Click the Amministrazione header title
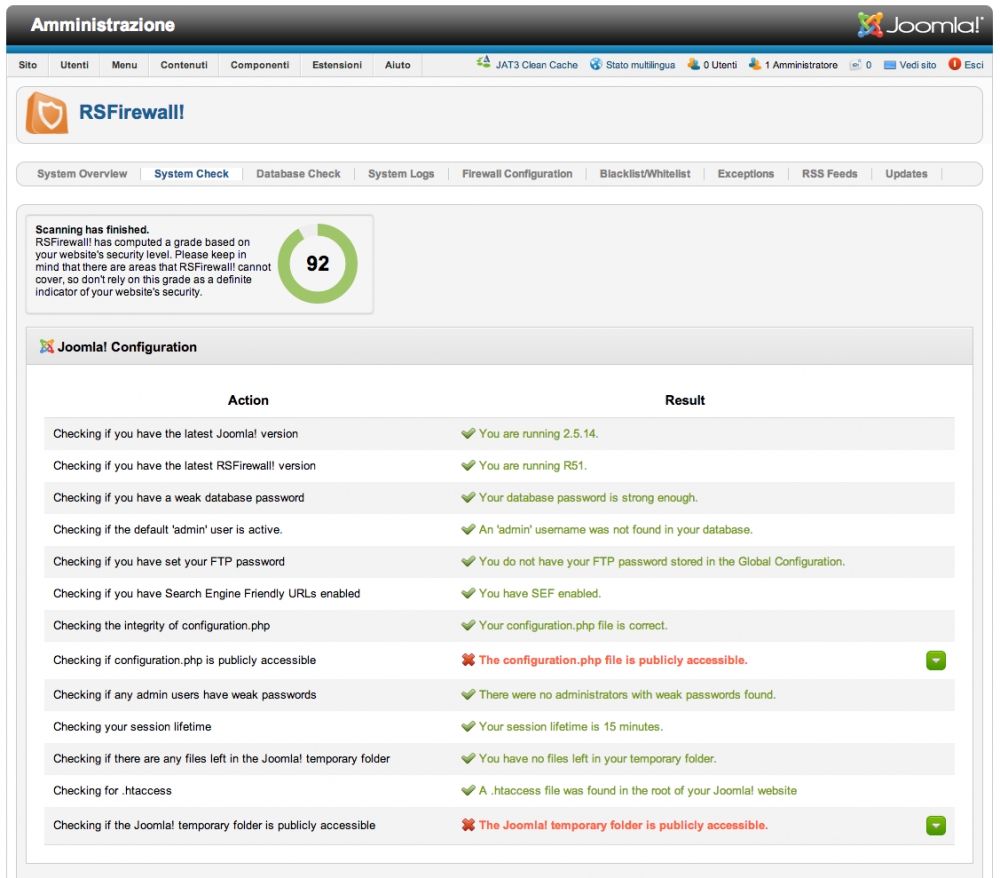This screenshot has width=1000, height=878. click(x=103, y=25)
